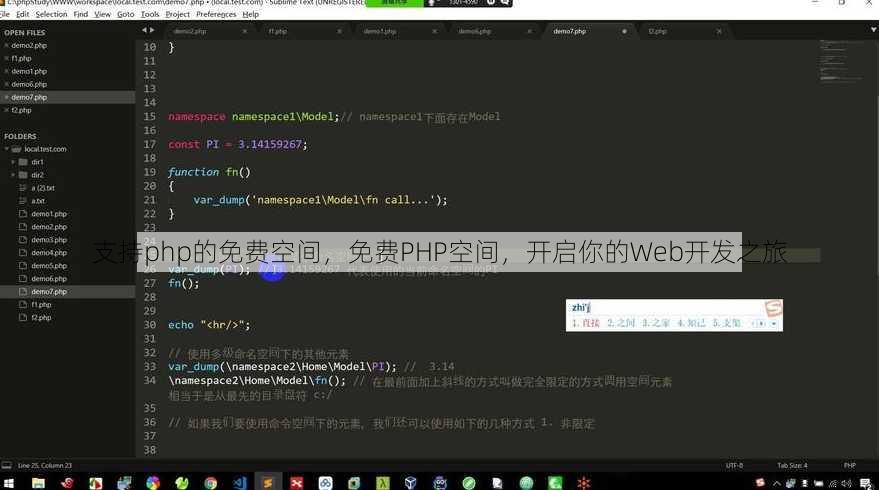
Task: Open the Windows Start menu
Action: point(9,483)
